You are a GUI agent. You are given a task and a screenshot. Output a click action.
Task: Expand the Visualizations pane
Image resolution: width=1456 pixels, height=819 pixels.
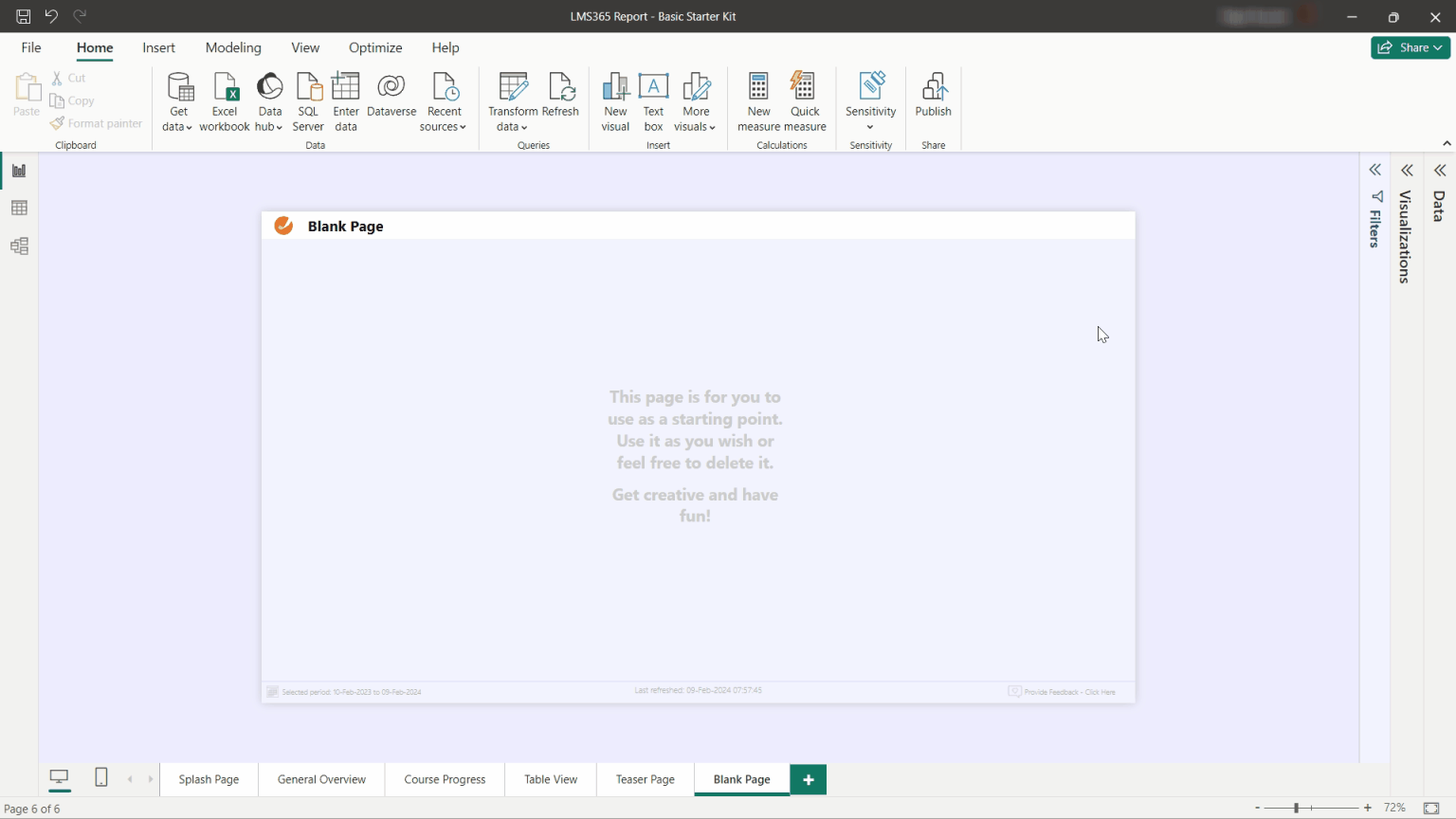coord(1407,171)
